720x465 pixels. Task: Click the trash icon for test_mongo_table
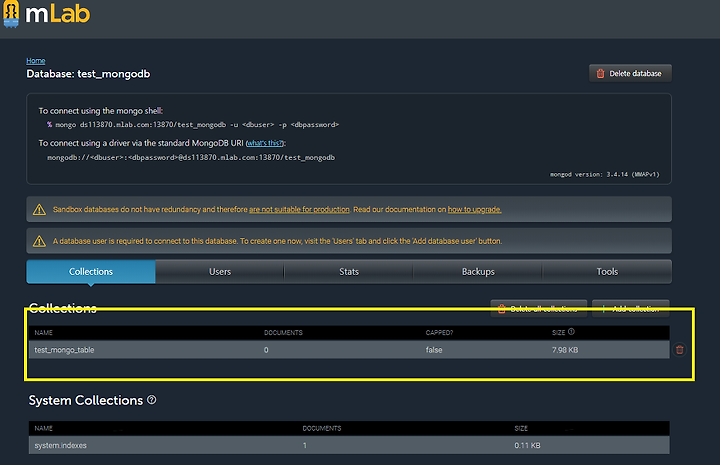(680, 350)
